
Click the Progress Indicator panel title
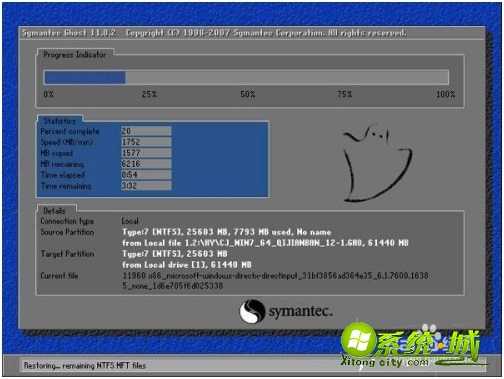[75, 55]
